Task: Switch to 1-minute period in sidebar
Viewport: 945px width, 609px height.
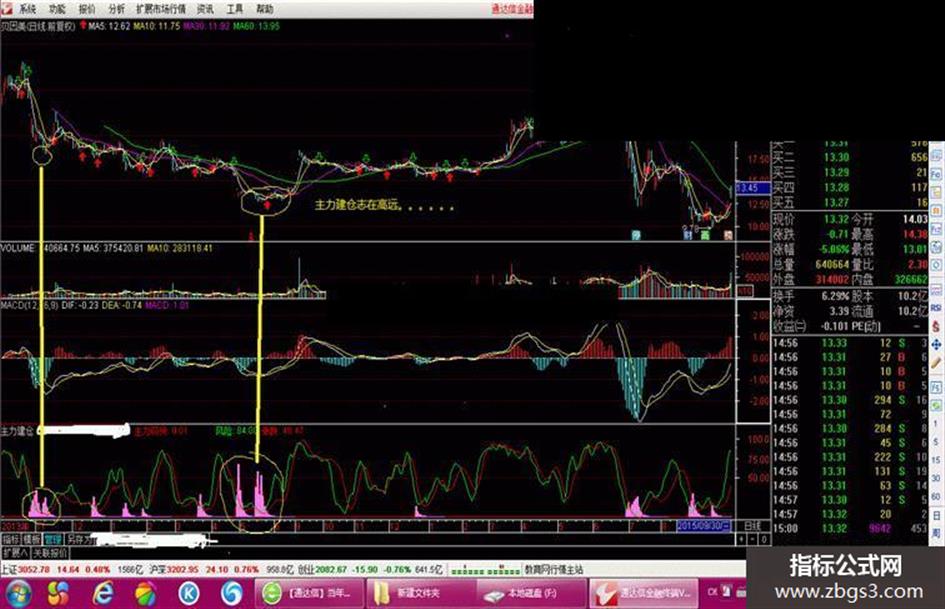Action: (937, 423)
